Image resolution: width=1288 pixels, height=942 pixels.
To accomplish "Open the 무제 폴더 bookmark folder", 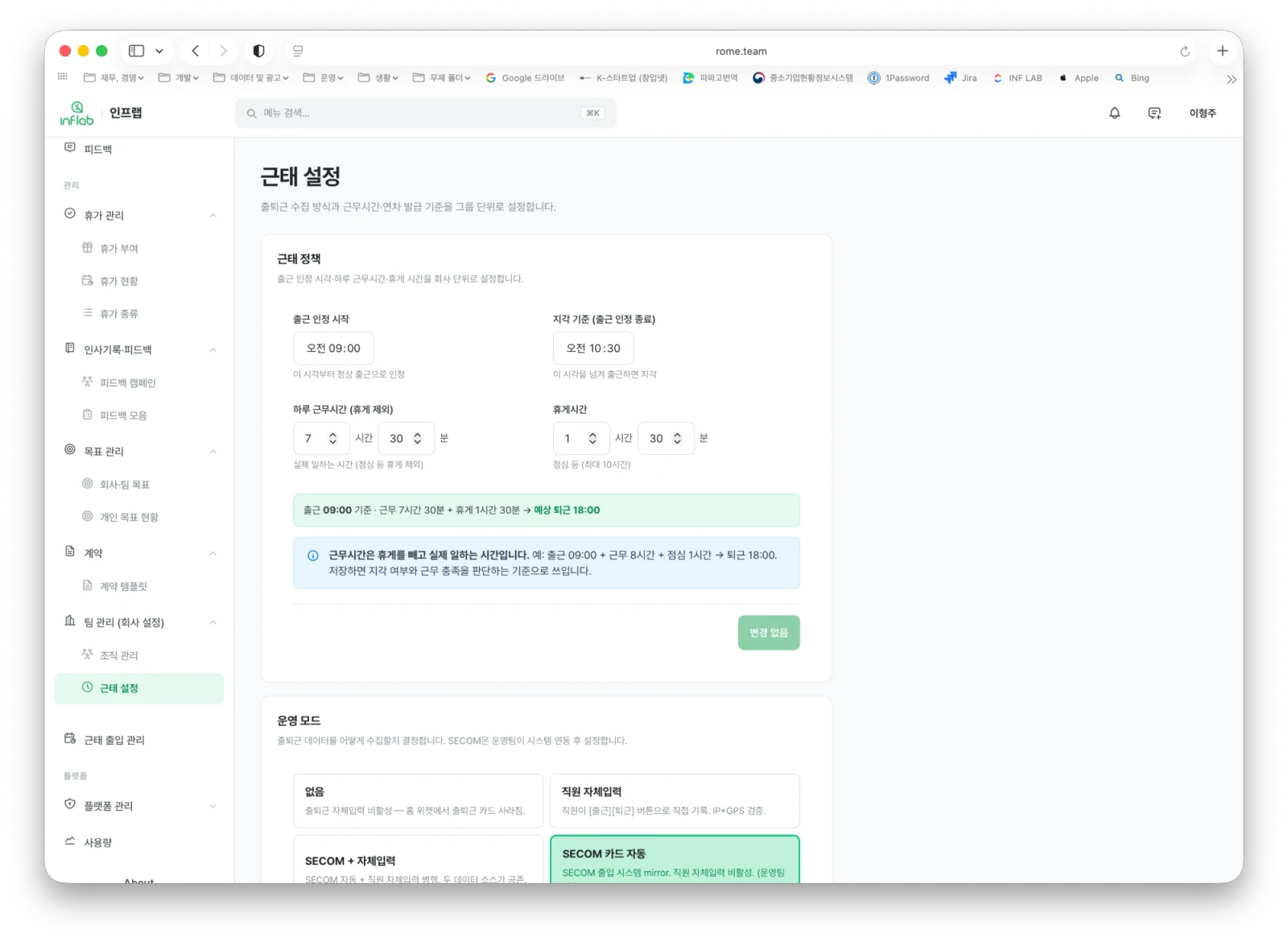I will tap(441, 78).
